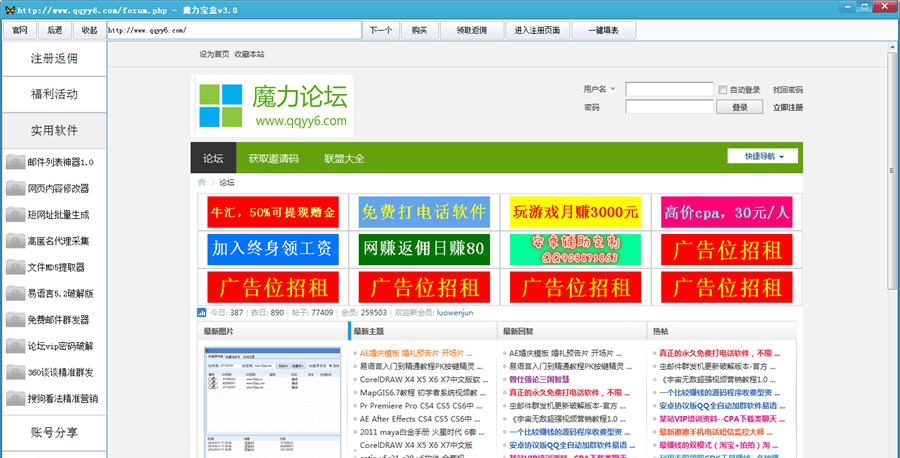
Task: Click the 后退 back button
Action: pyautogui.click(x=55, y=30)
